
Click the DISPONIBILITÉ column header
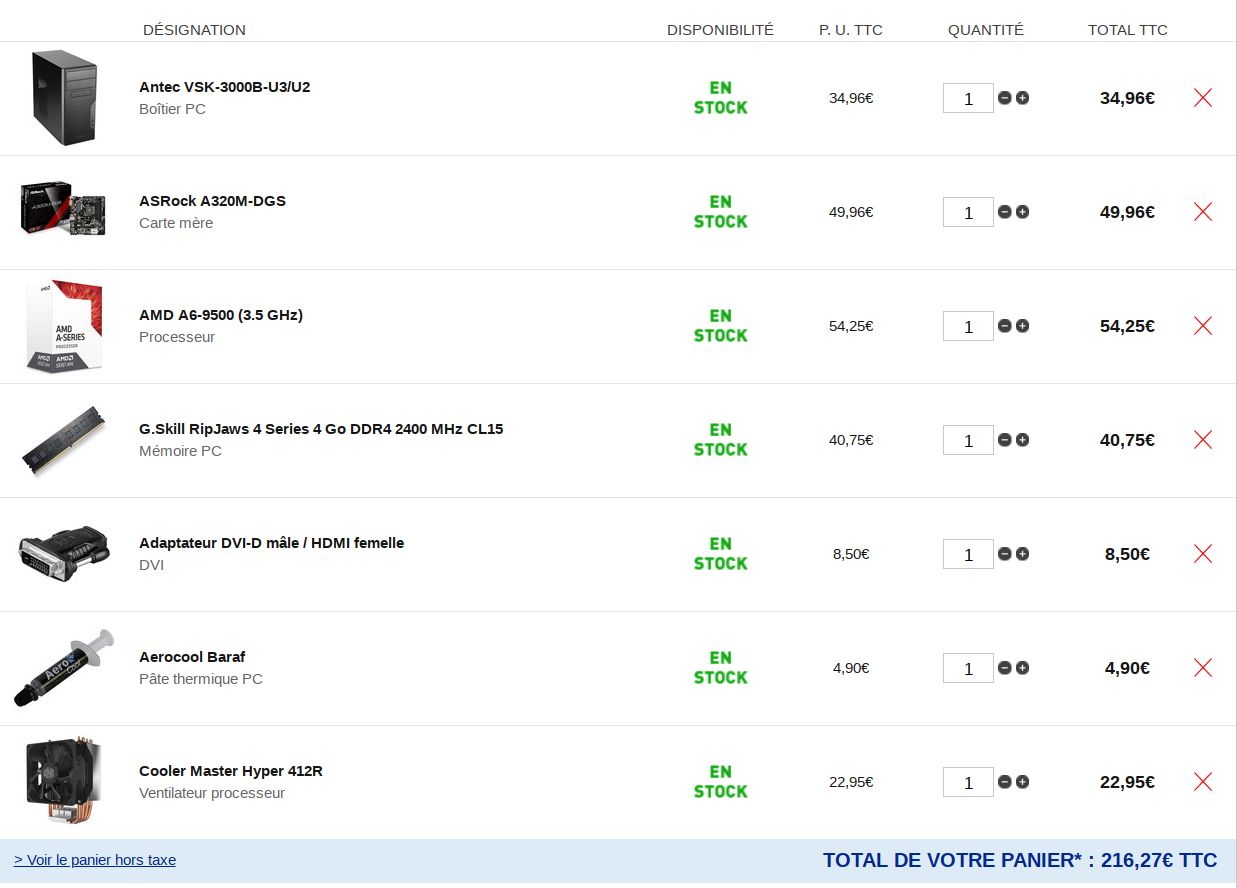pyautogui.click(x=720, y=30)
